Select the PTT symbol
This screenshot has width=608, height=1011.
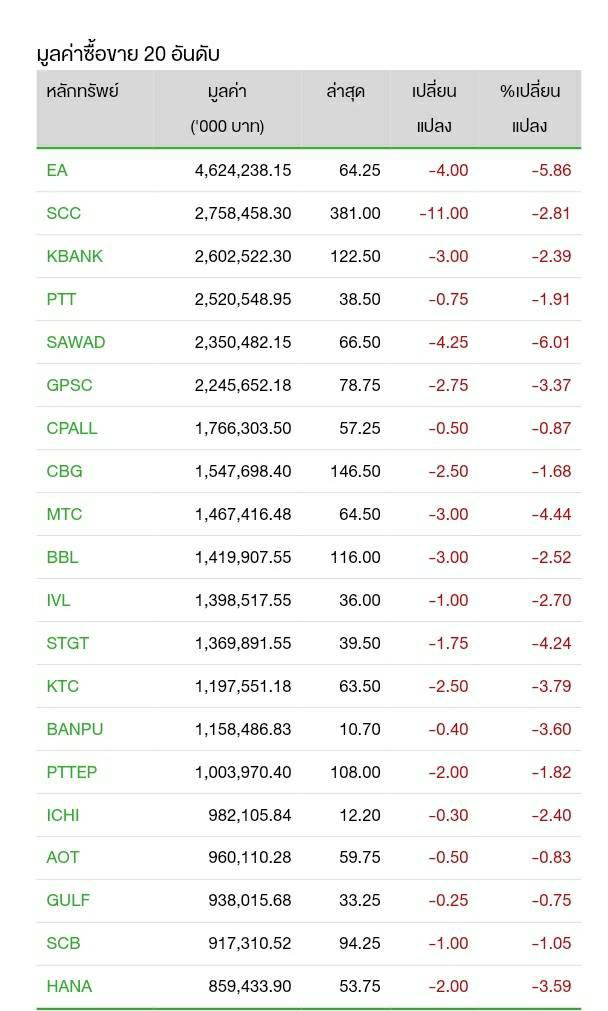coord(61,299)
